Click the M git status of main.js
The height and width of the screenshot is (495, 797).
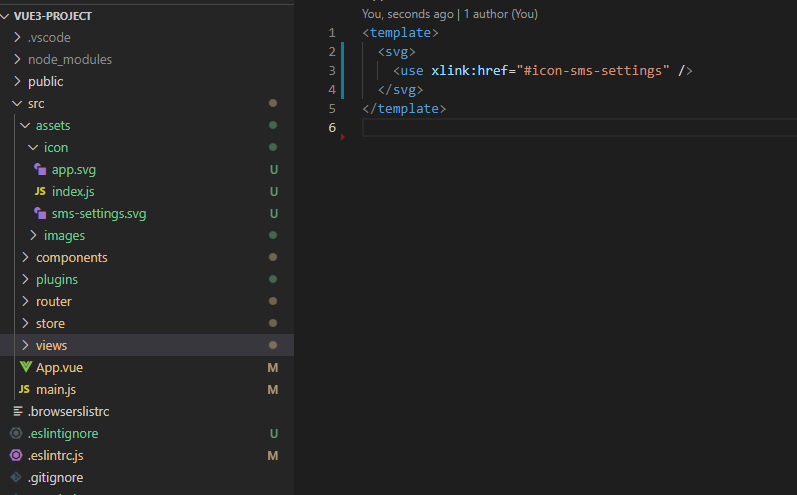273,390
